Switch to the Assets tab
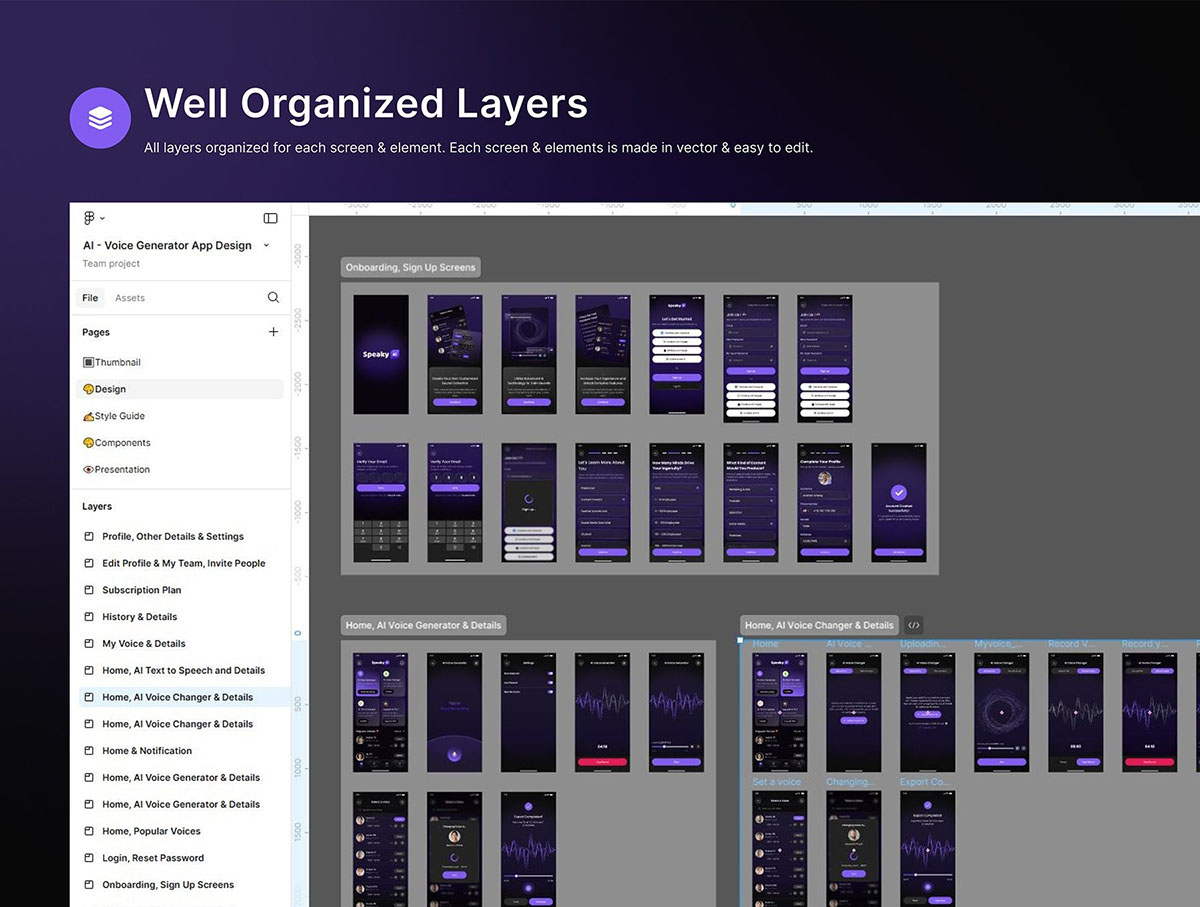This screenshot has width=1200, height=907. click(130, 298)
